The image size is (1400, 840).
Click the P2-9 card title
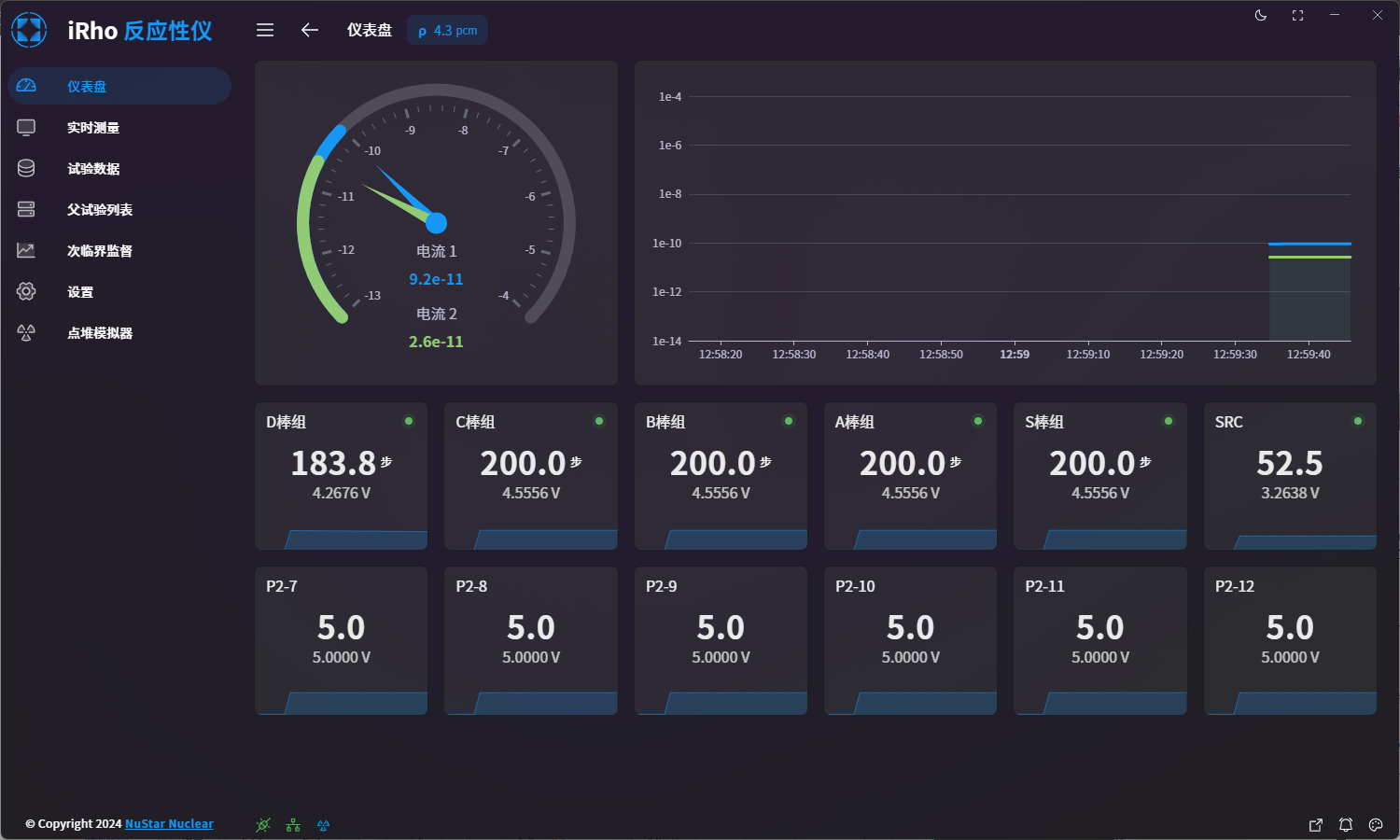tap(662, 586)
